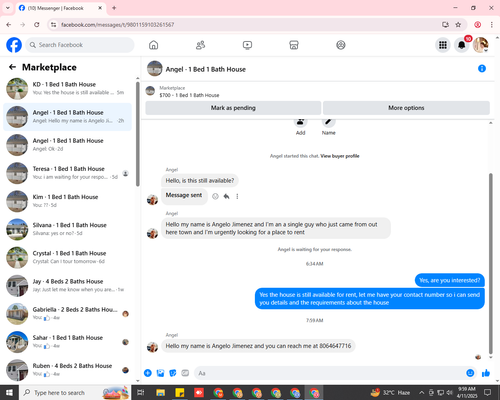The height and width of the screenshot is (400, 500).
Task: Click More options button
Action: tap(406, 108)
